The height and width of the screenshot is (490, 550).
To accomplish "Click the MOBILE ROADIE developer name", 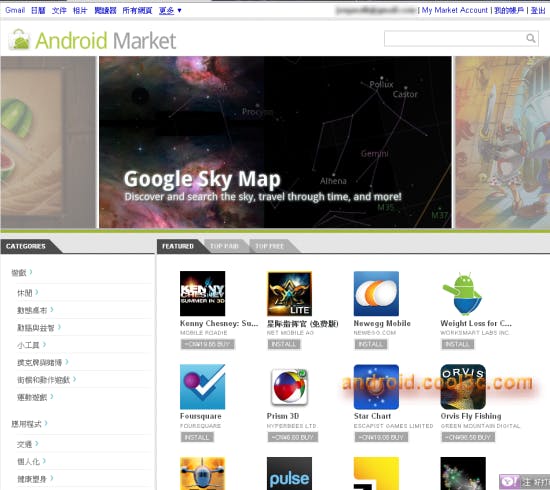I will click(x=203, y=333).
